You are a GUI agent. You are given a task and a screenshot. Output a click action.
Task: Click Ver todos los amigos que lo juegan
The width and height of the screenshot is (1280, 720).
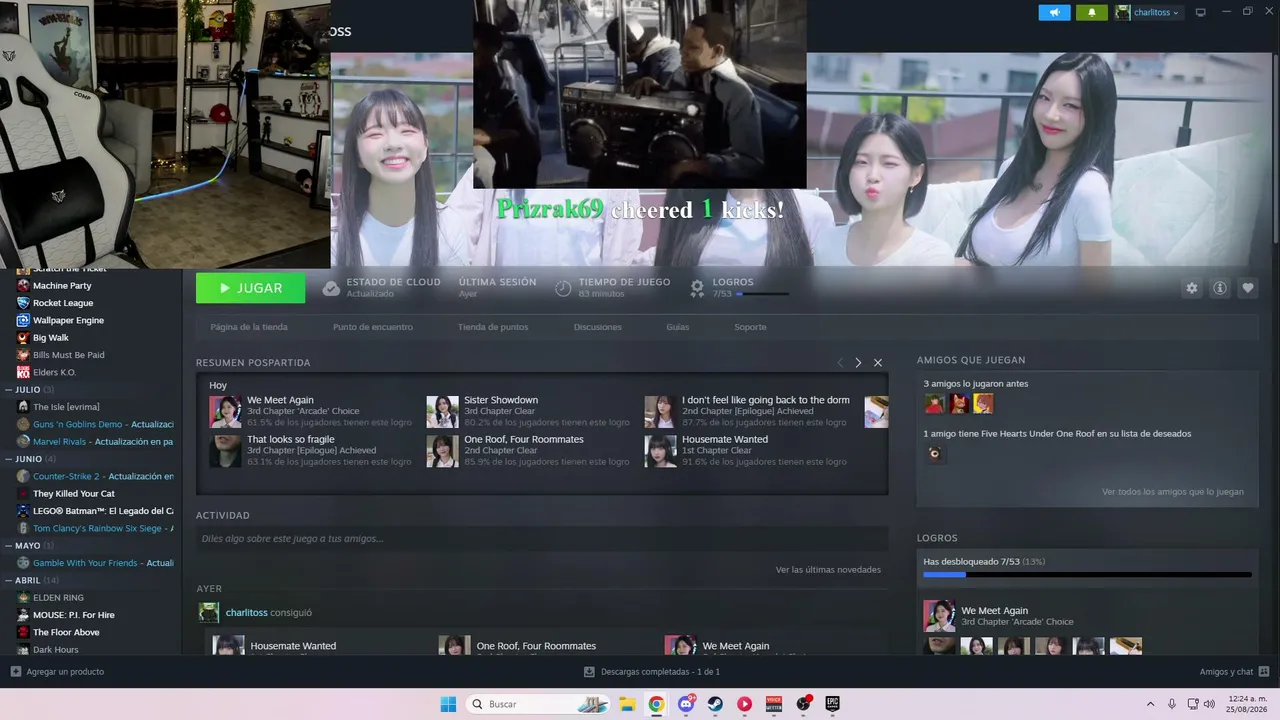coord(1173,492)
